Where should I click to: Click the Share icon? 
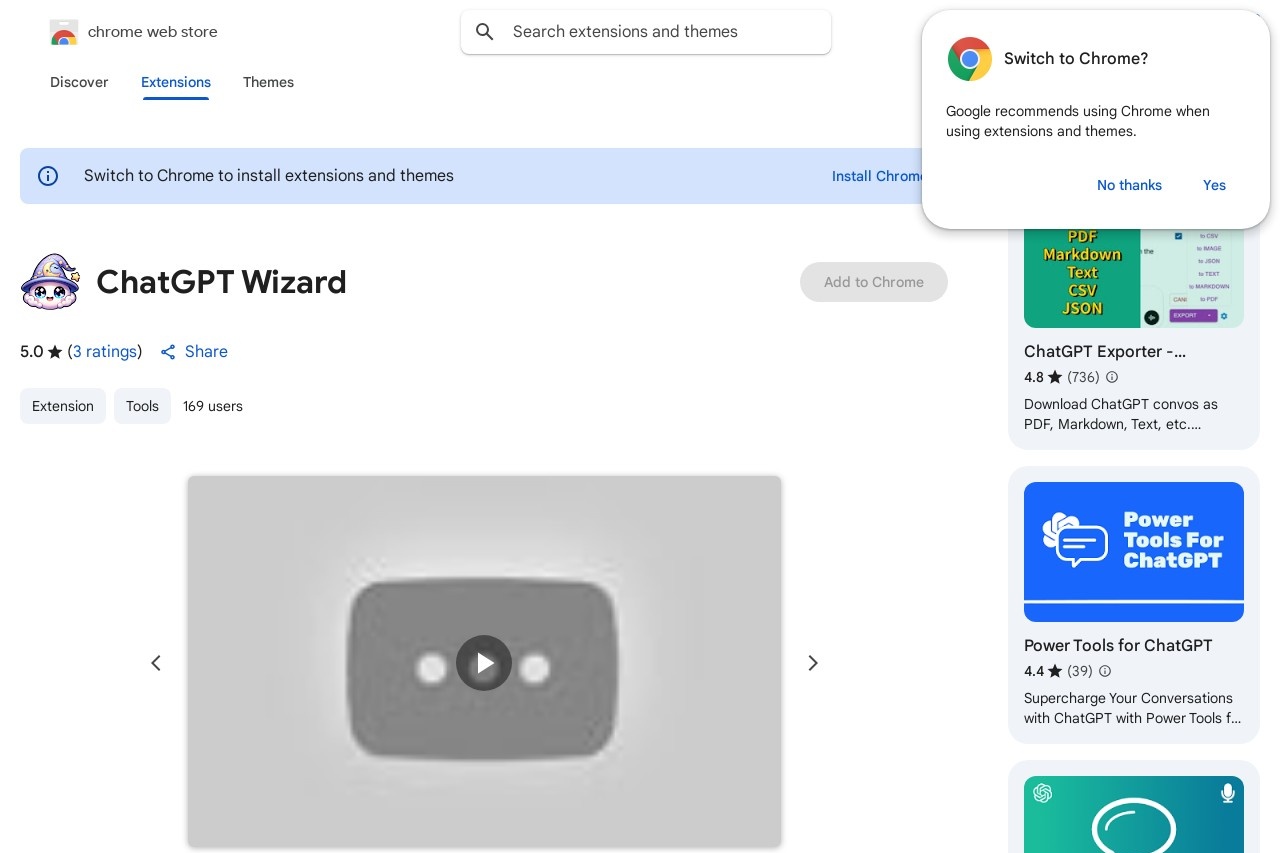168,352
